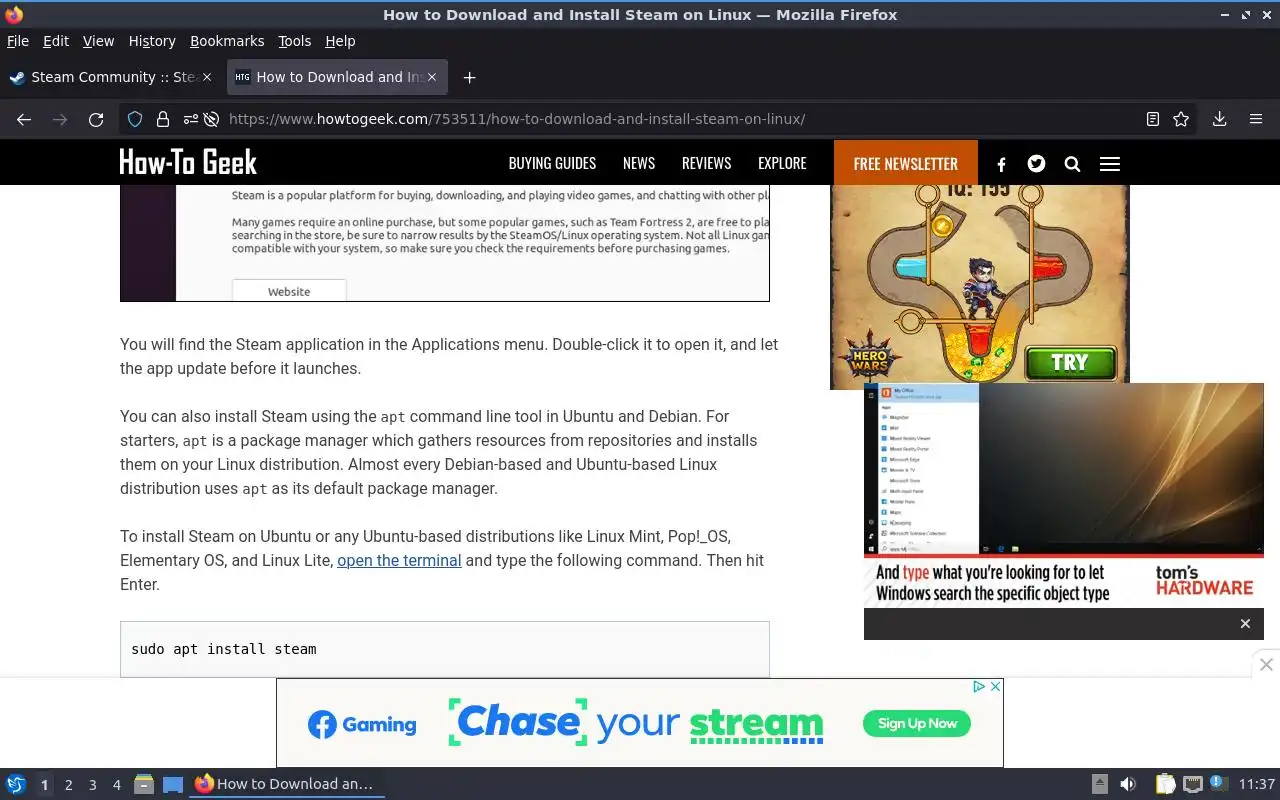Close the Tom's Hardware video popup
Viewport: 1280px width, 800px height.
coord(1245,624)
